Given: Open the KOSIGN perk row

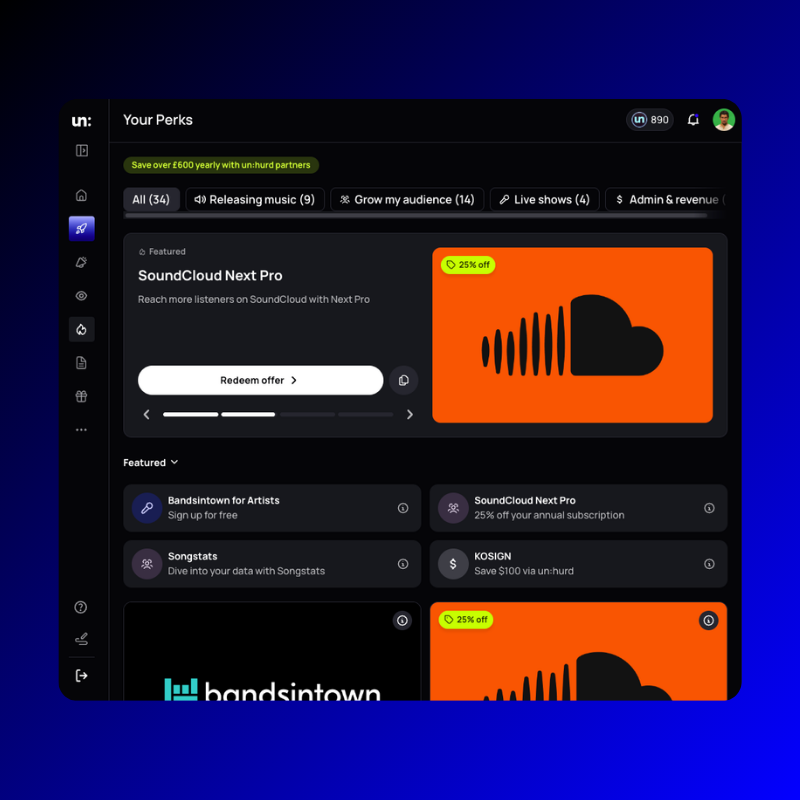Looking at the screenshot, I should pos(578,564).
